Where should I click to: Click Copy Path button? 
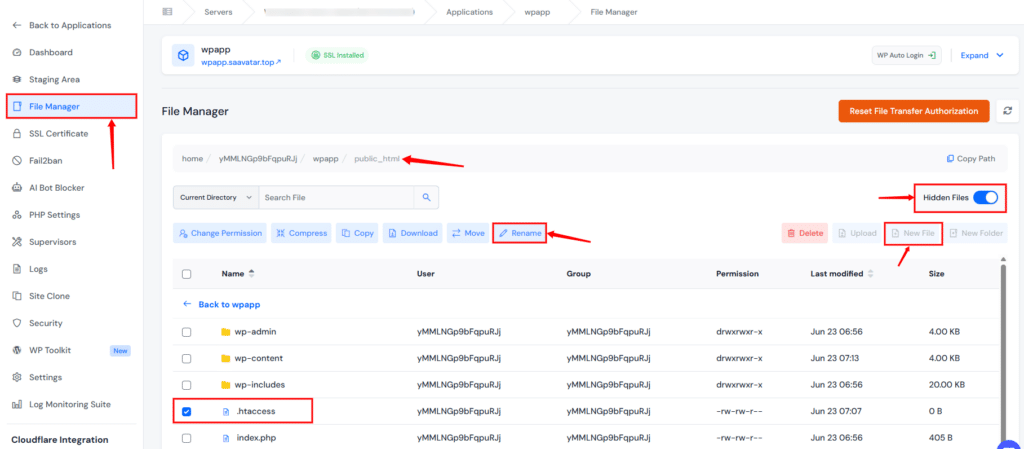970,159
